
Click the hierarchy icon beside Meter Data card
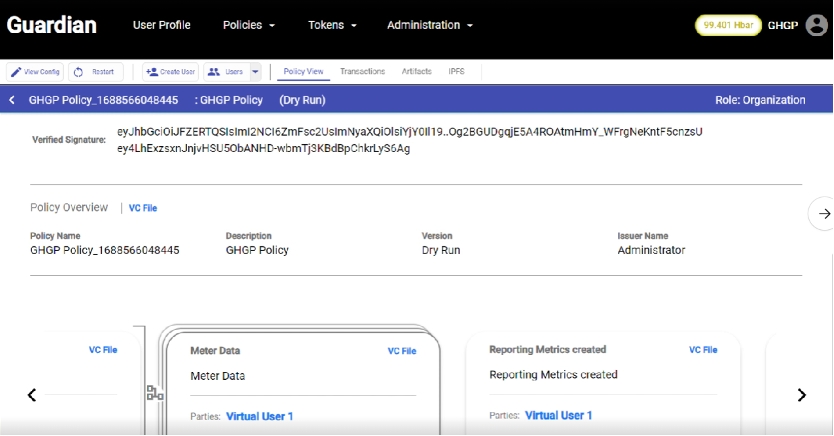coord(155,393)
